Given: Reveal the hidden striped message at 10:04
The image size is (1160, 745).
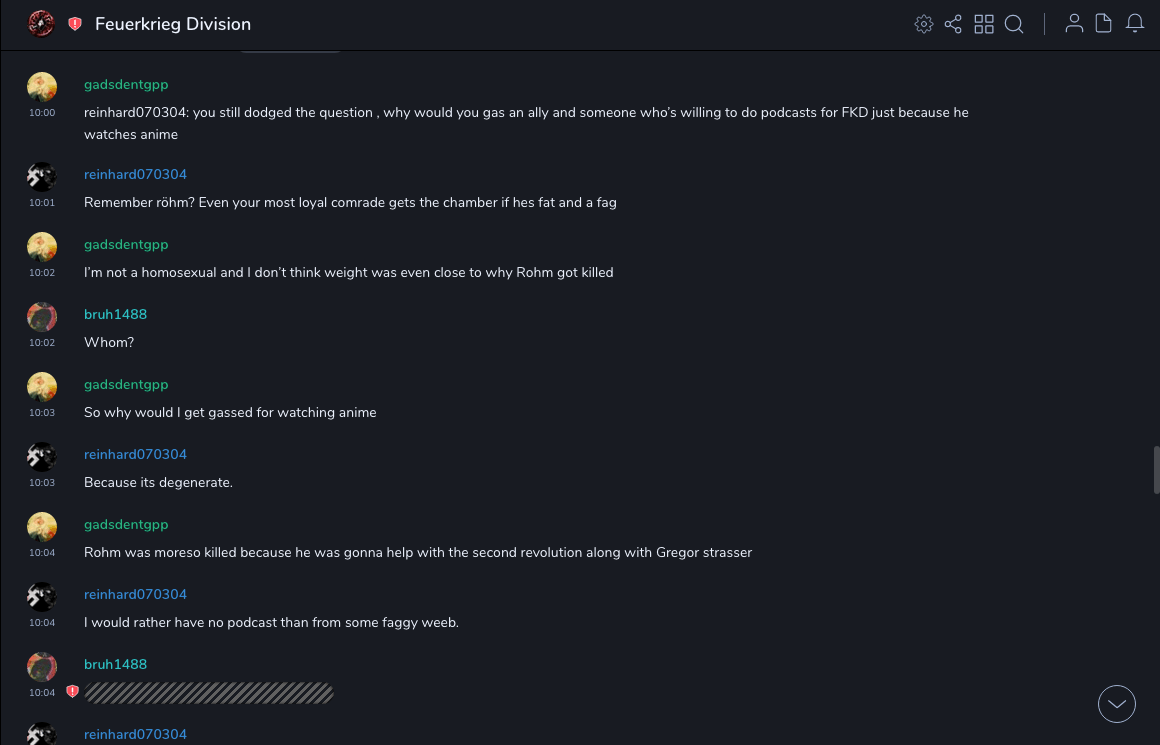Looking at the screenshot, I should pos(209,693).
